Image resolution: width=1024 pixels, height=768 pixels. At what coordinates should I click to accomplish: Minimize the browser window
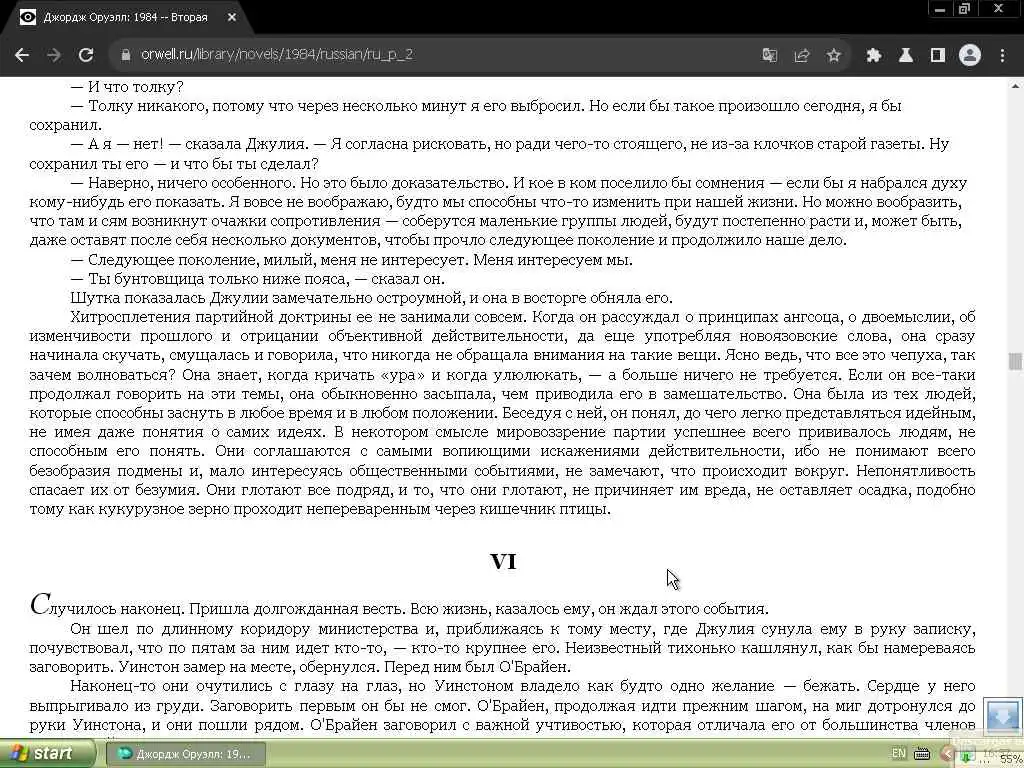click(940, 8)
